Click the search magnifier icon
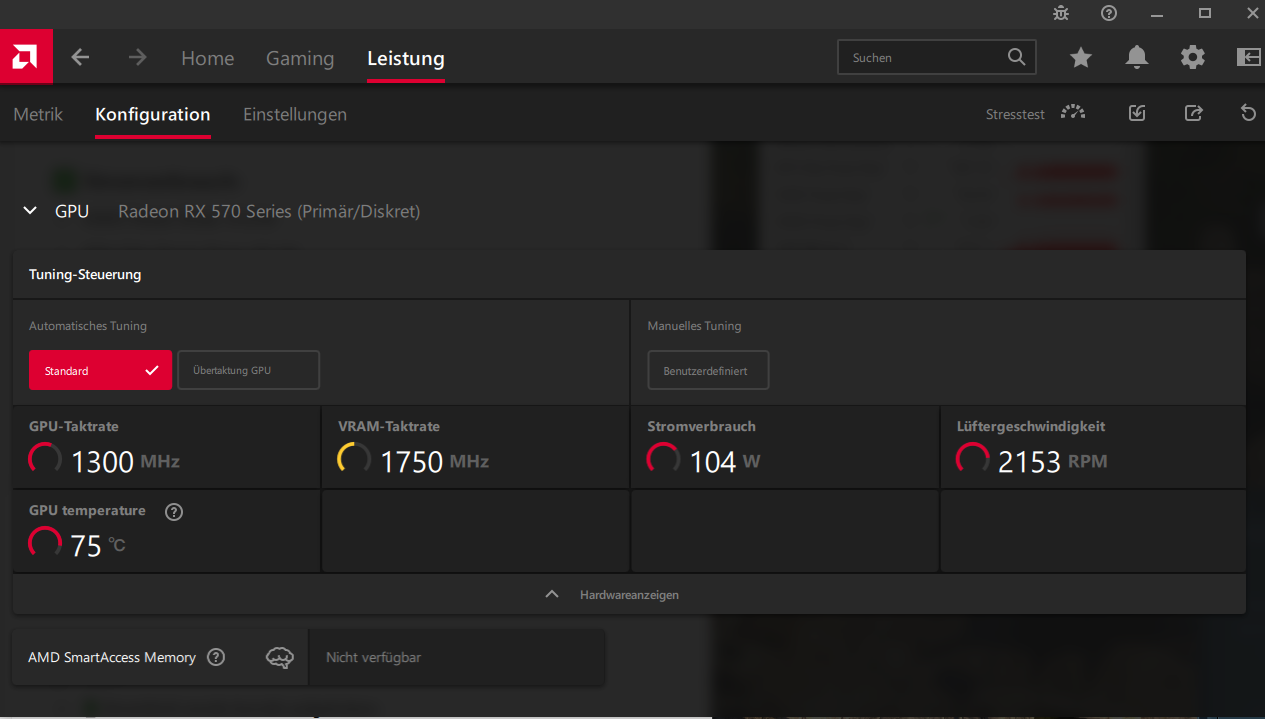The height and width of the screenshot is (719, 1265). [x=1017, y=57]
